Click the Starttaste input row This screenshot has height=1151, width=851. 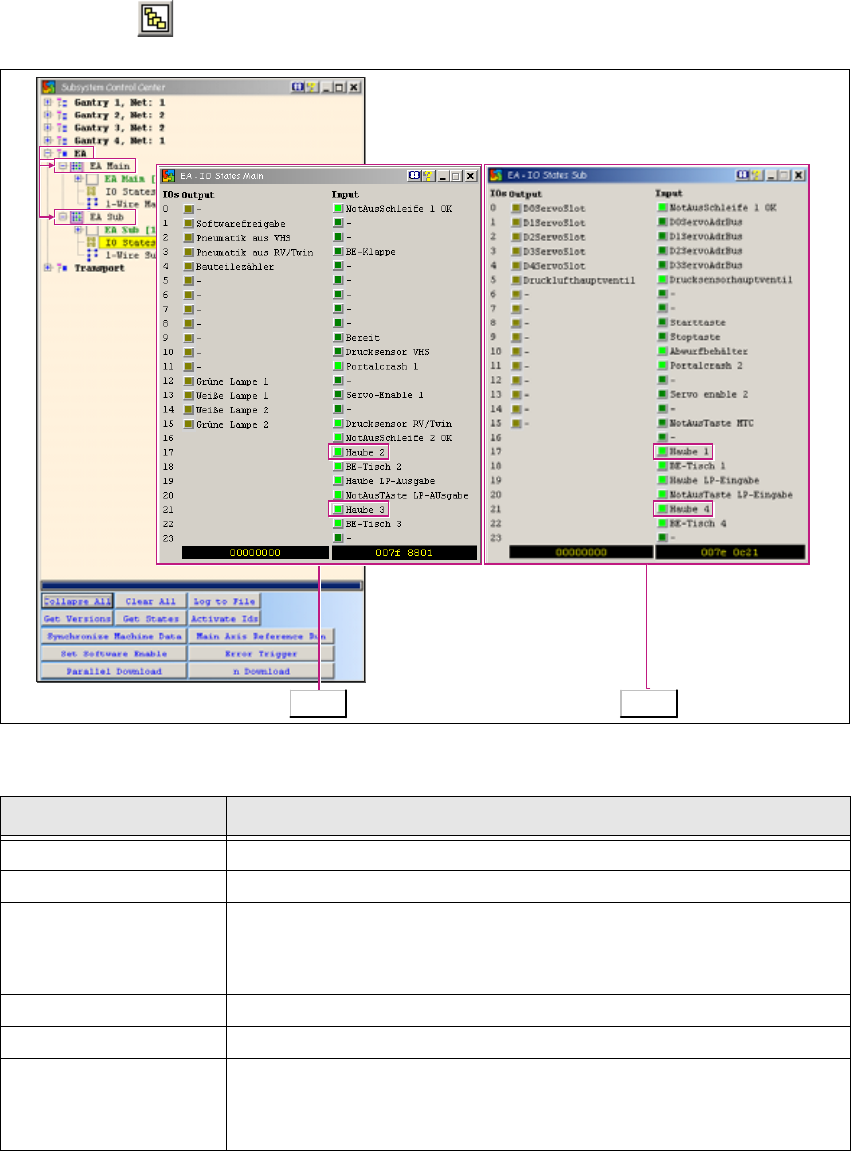pyautogui.click(x=692, y=322)
